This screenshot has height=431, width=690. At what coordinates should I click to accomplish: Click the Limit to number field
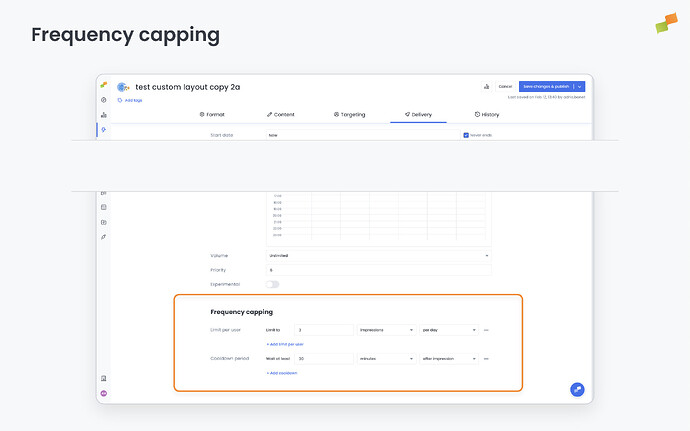click(x=324, y=330)
